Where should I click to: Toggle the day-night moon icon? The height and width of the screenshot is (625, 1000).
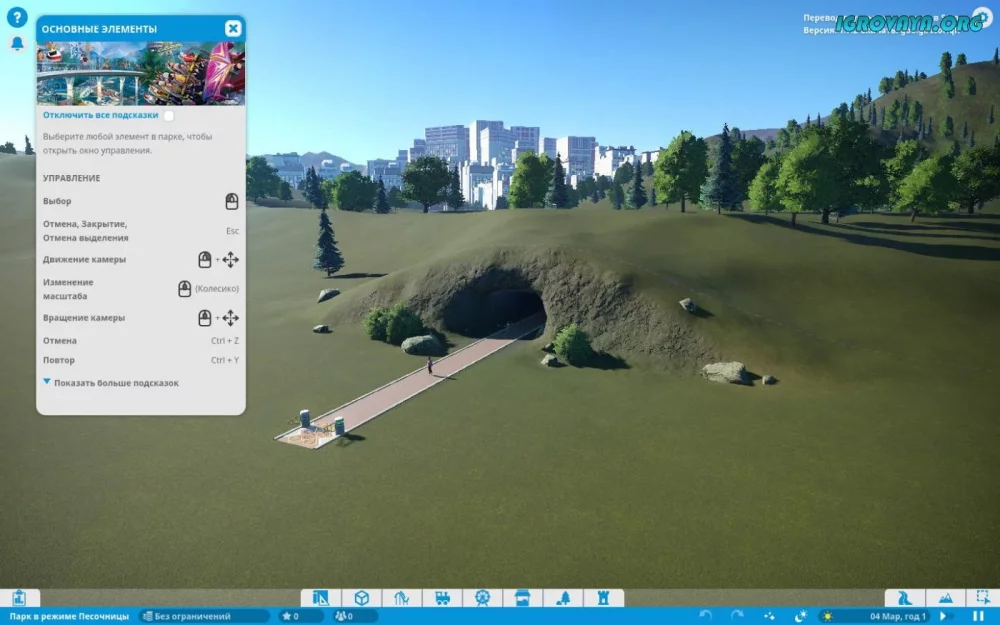pos(800,617)
